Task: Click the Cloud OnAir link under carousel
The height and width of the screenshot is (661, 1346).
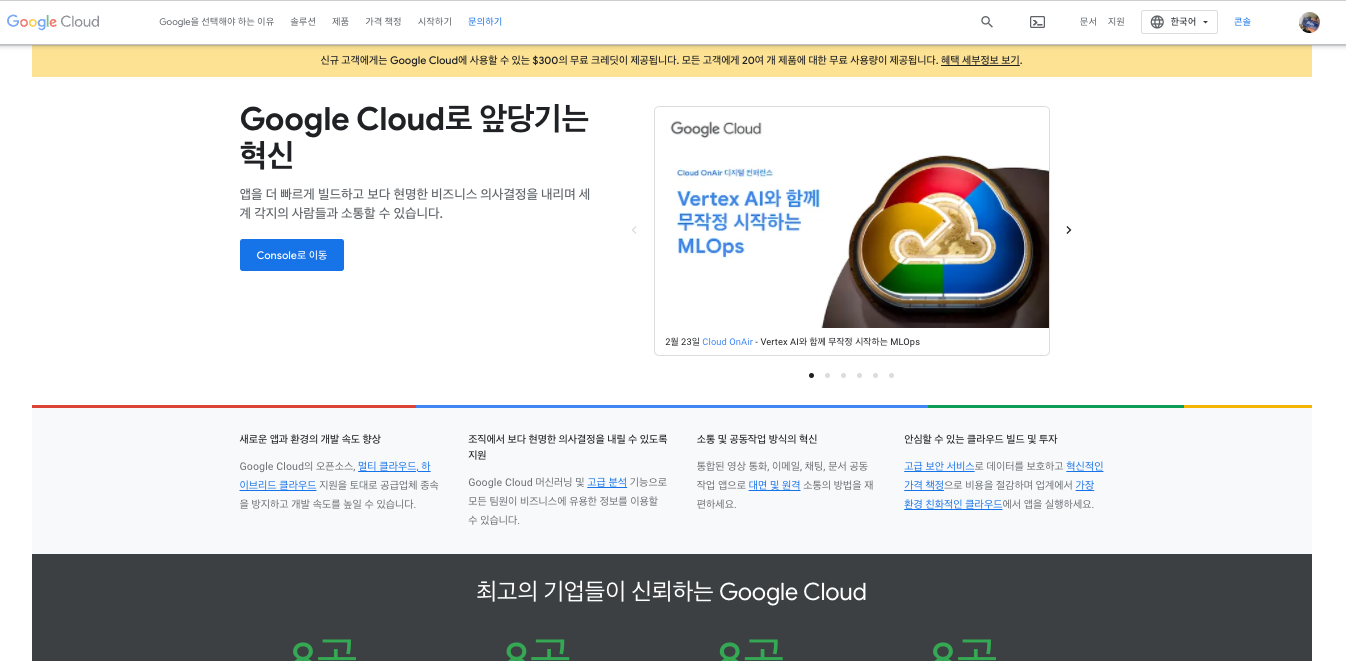Action: 727,342
